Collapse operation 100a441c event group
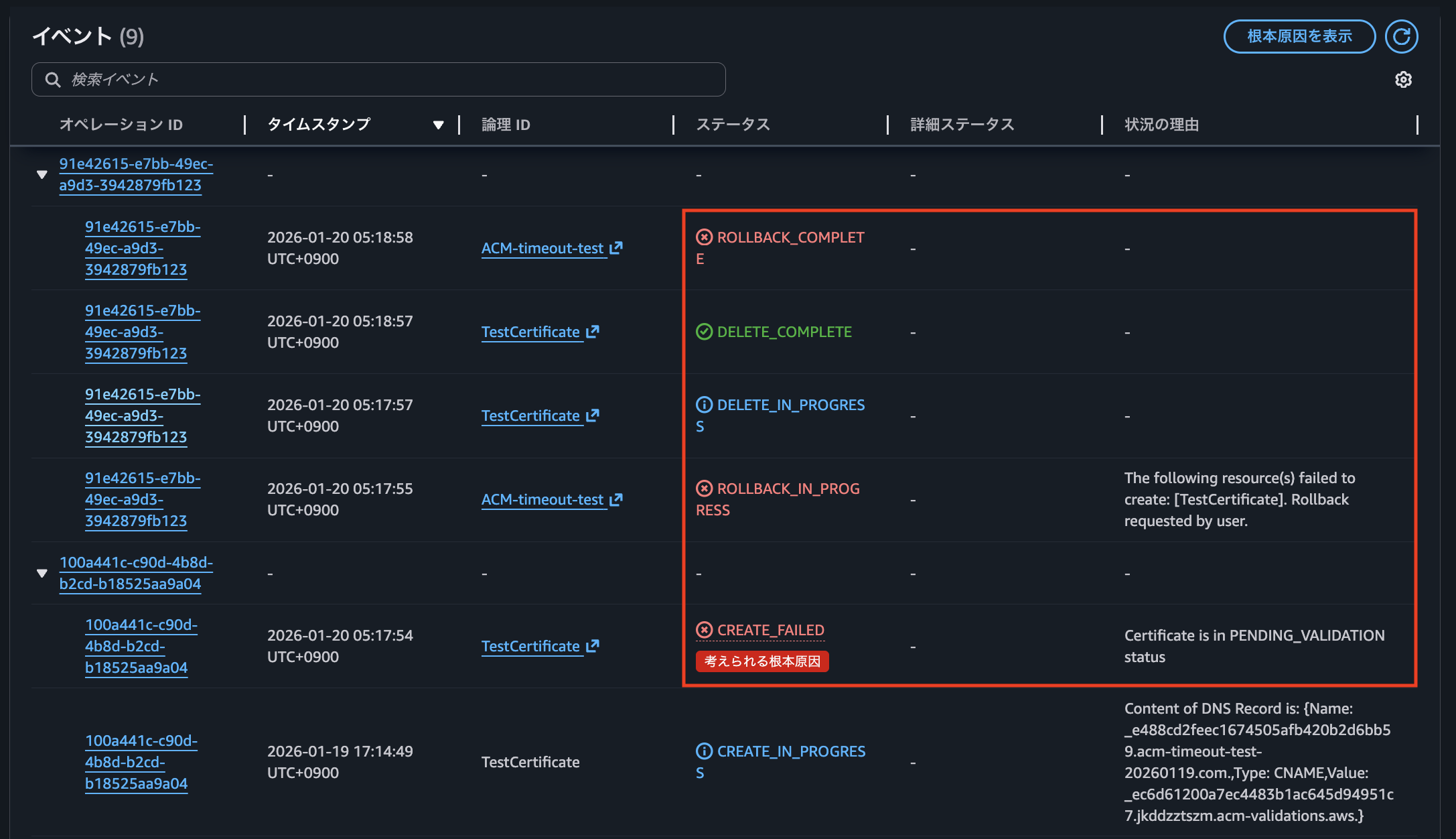1456x839 pixels. coord(42,574)
